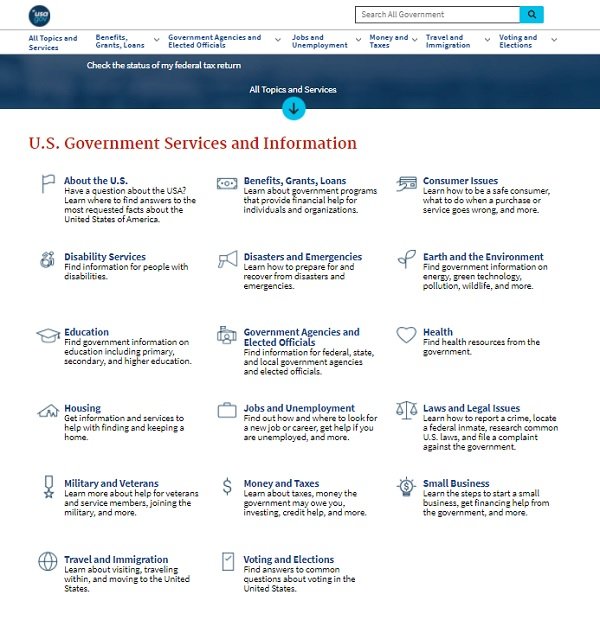Open the Health heading link
The width and height of the screenshot is (600, 633).
pyautogui.click(x=438, y=332)
